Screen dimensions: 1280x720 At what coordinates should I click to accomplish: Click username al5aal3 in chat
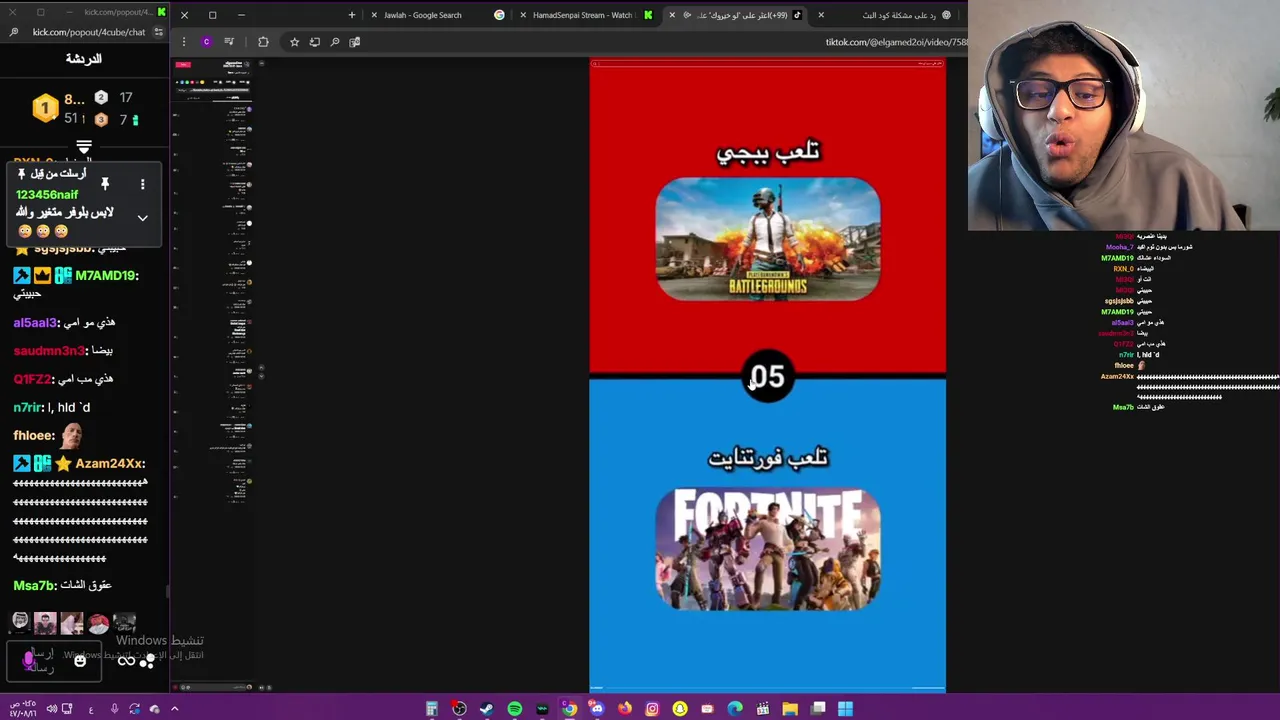[35, 323]
